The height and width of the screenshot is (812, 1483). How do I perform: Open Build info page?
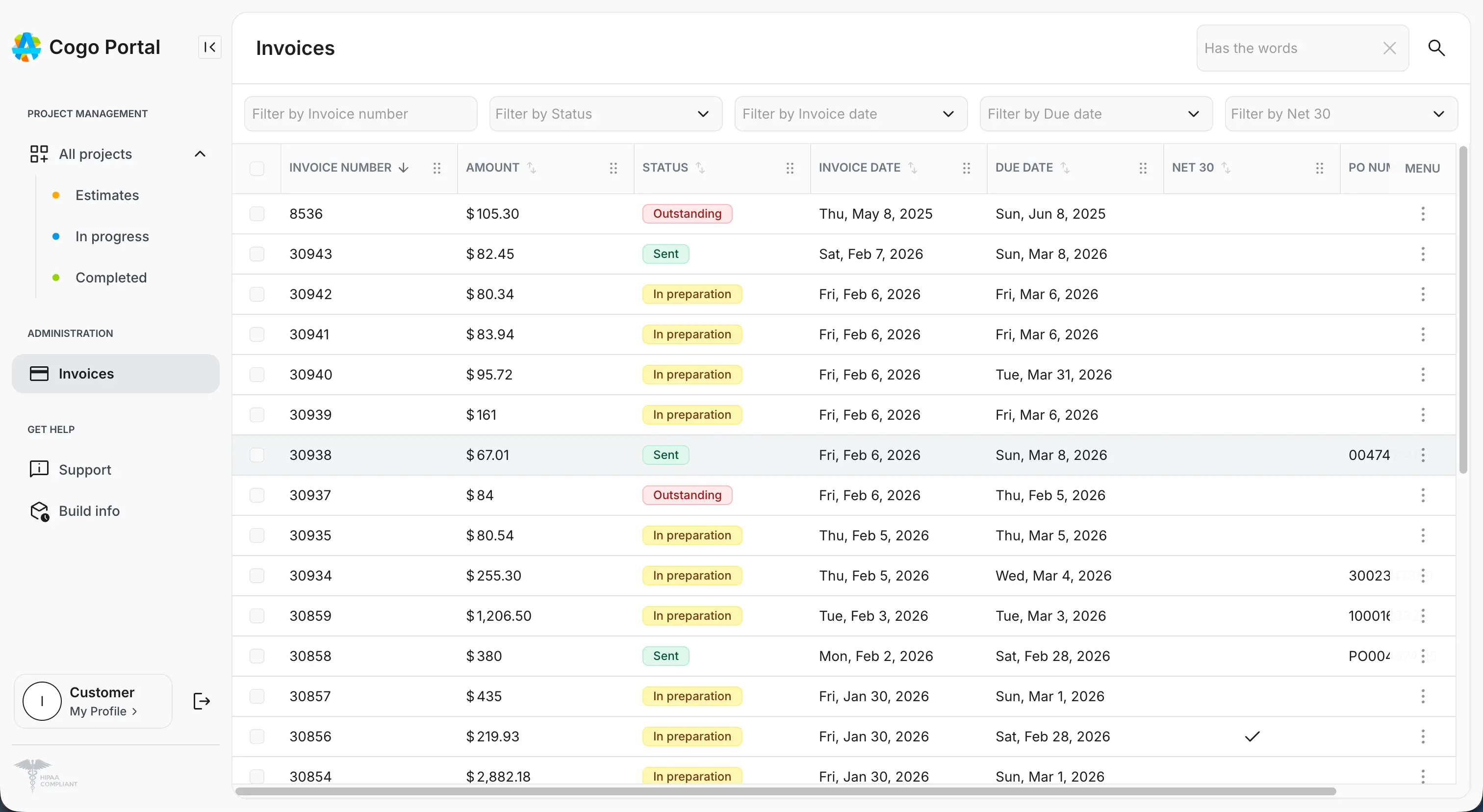pyautogui.click(x=89, y=511)
